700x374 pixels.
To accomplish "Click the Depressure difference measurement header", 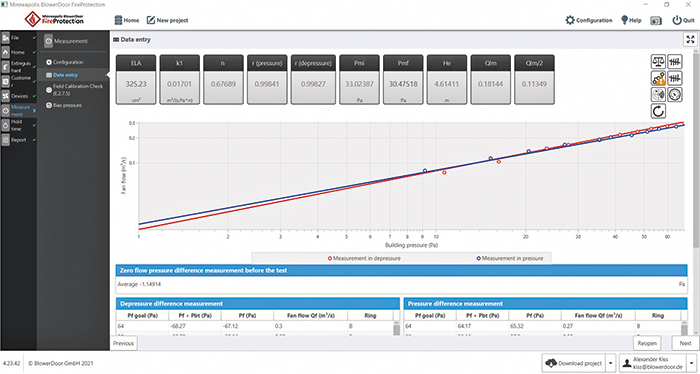I will [258, 303].
